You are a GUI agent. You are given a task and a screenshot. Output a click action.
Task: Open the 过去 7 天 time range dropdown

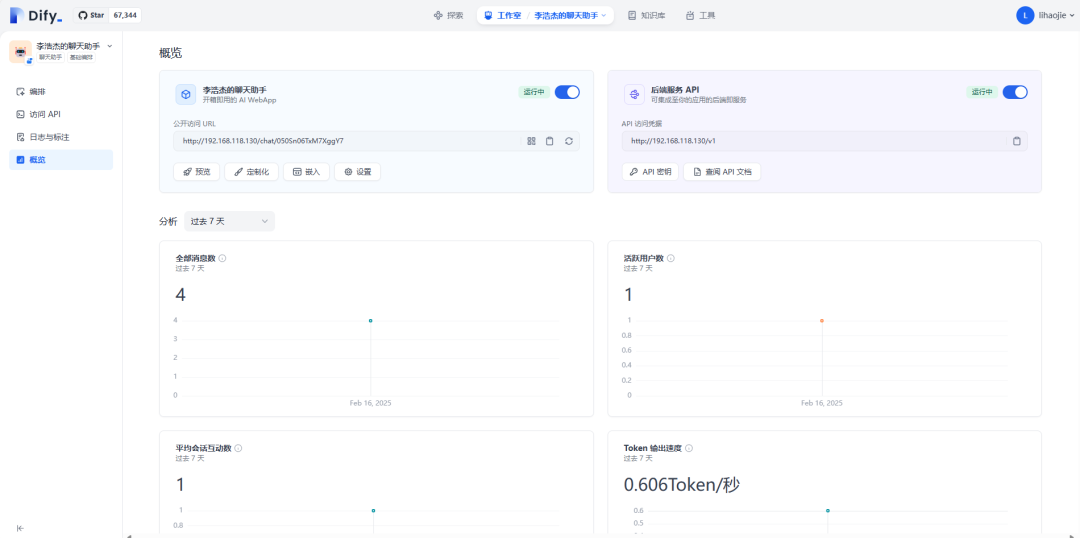229,221
